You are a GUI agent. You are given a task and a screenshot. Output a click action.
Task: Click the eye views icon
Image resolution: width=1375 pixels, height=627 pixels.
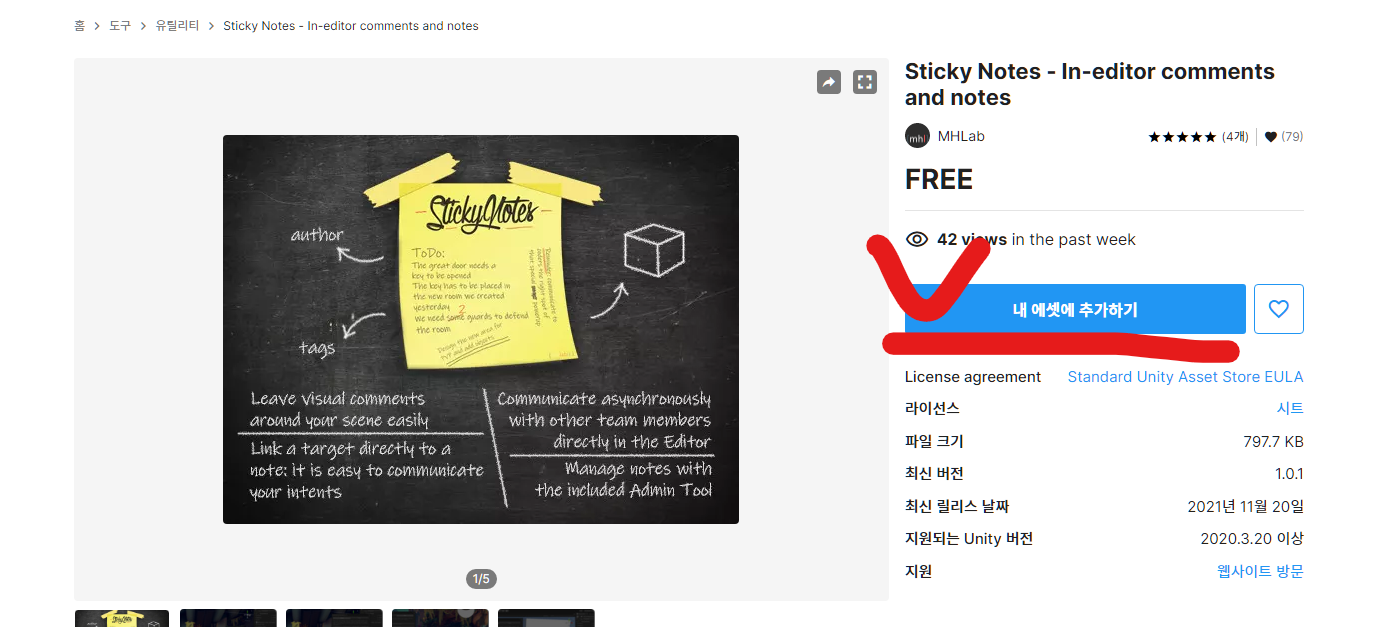(916, 239)
